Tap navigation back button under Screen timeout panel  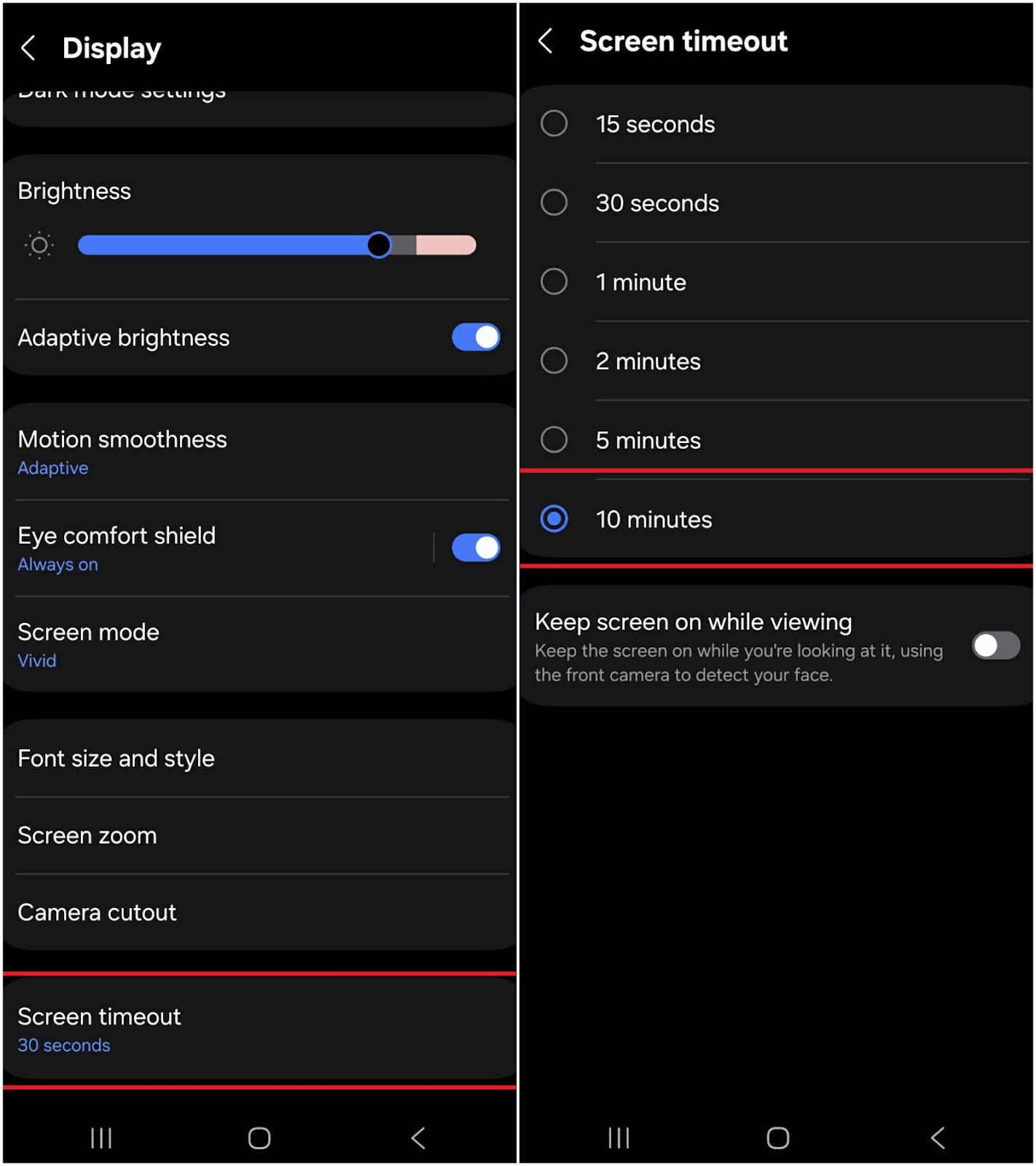[938, 1138]
